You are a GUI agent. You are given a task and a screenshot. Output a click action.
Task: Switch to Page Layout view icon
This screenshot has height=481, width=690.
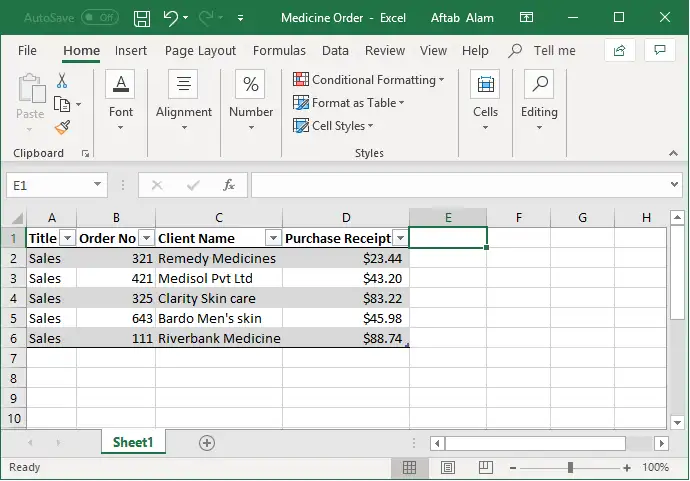448,467
